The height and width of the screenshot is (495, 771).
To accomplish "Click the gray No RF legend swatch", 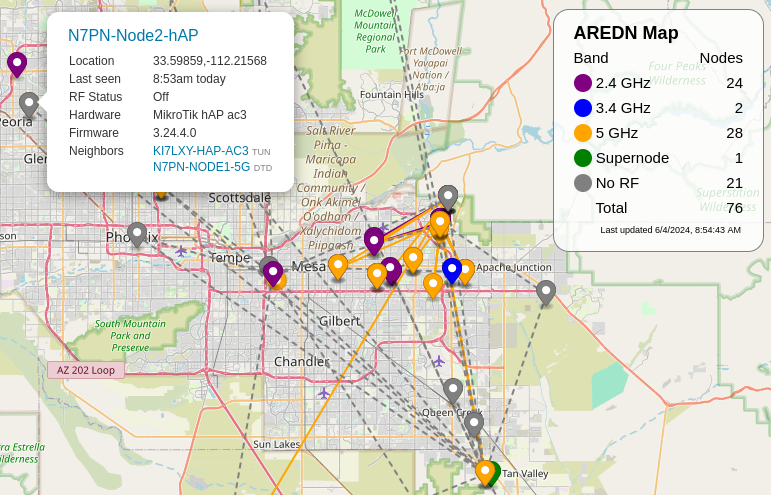I will [583, 183].
